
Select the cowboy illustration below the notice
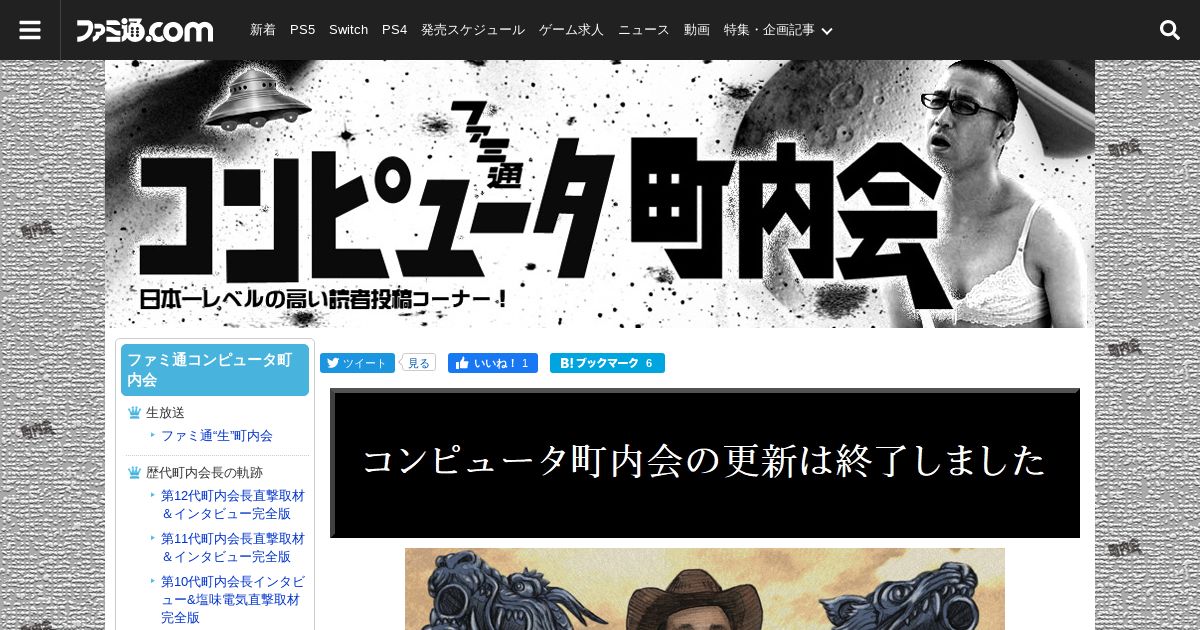click(705, 589)
